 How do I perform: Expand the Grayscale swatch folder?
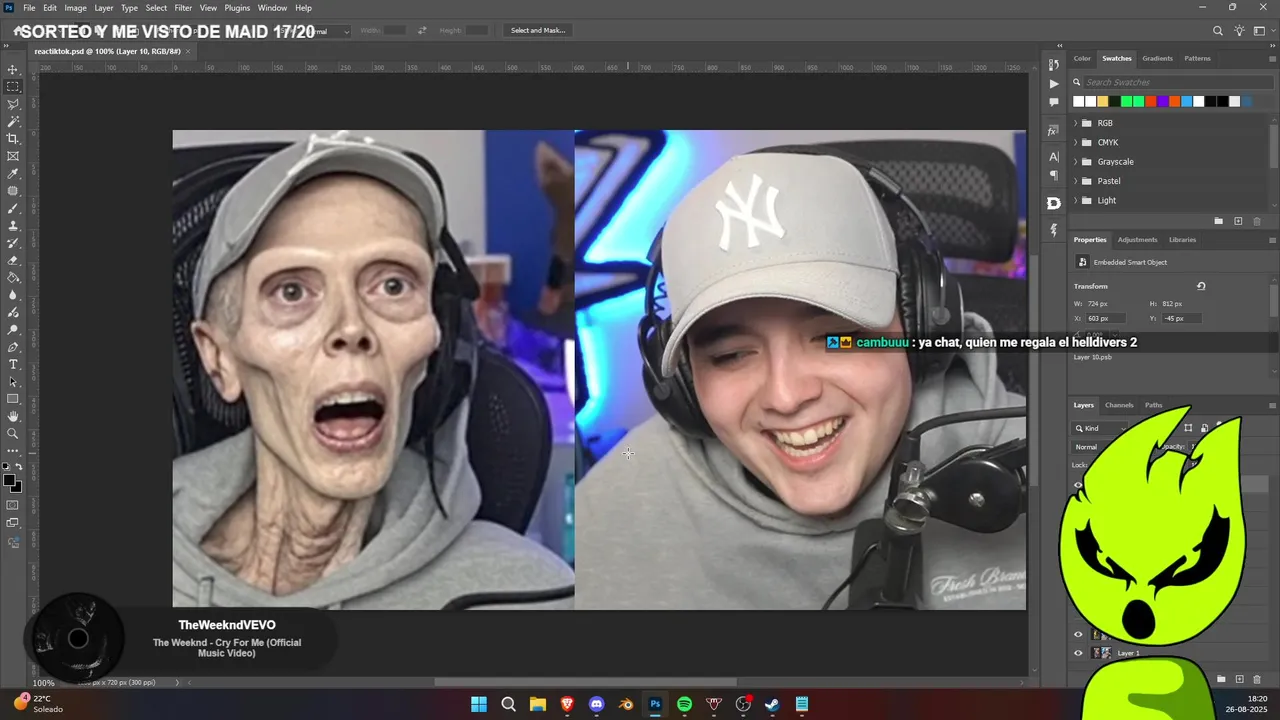1076,162
